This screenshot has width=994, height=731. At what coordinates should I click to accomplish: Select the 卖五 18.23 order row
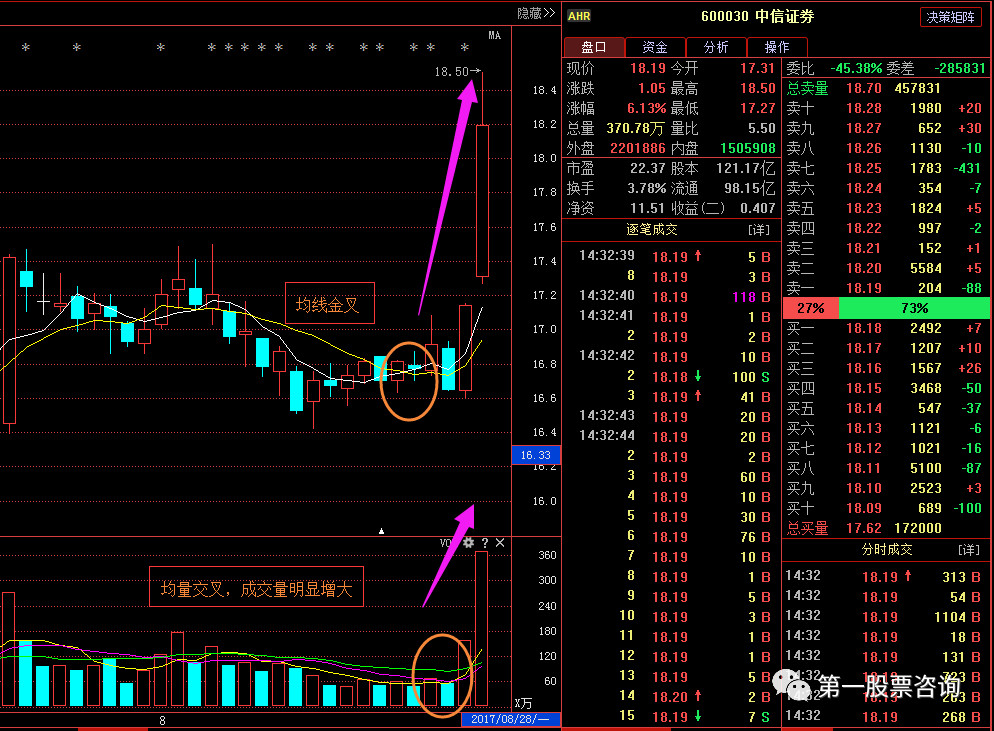coord(885,208)
